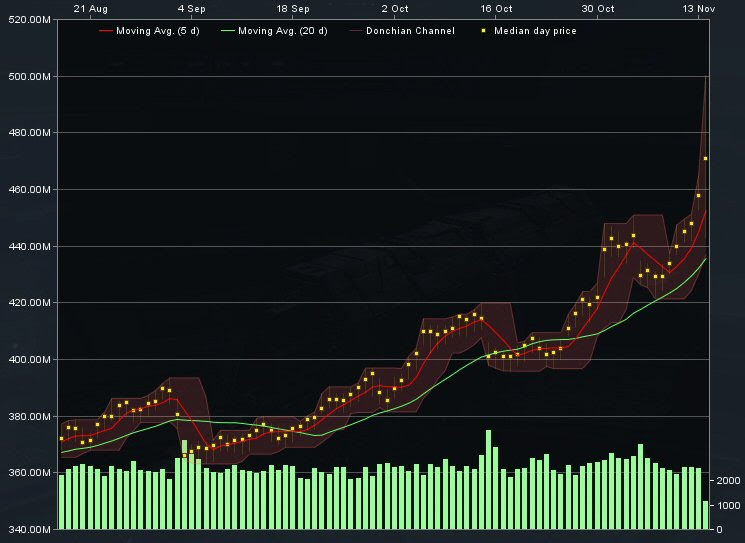Click the 30 Oct date label

point(598,9)
